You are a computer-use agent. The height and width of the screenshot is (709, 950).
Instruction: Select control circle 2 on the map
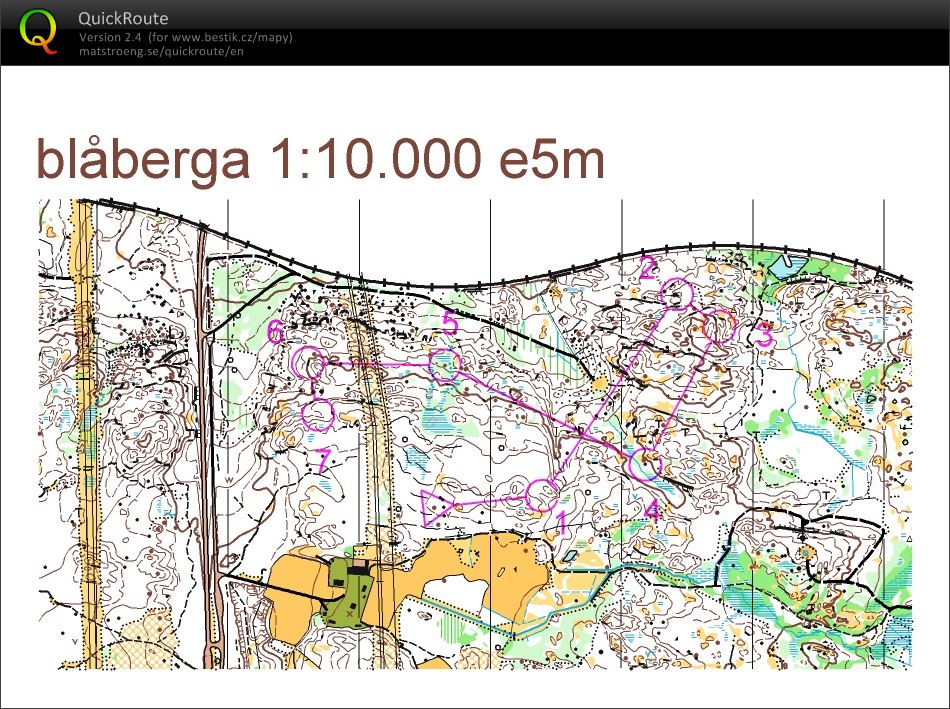tap(677, 293)
